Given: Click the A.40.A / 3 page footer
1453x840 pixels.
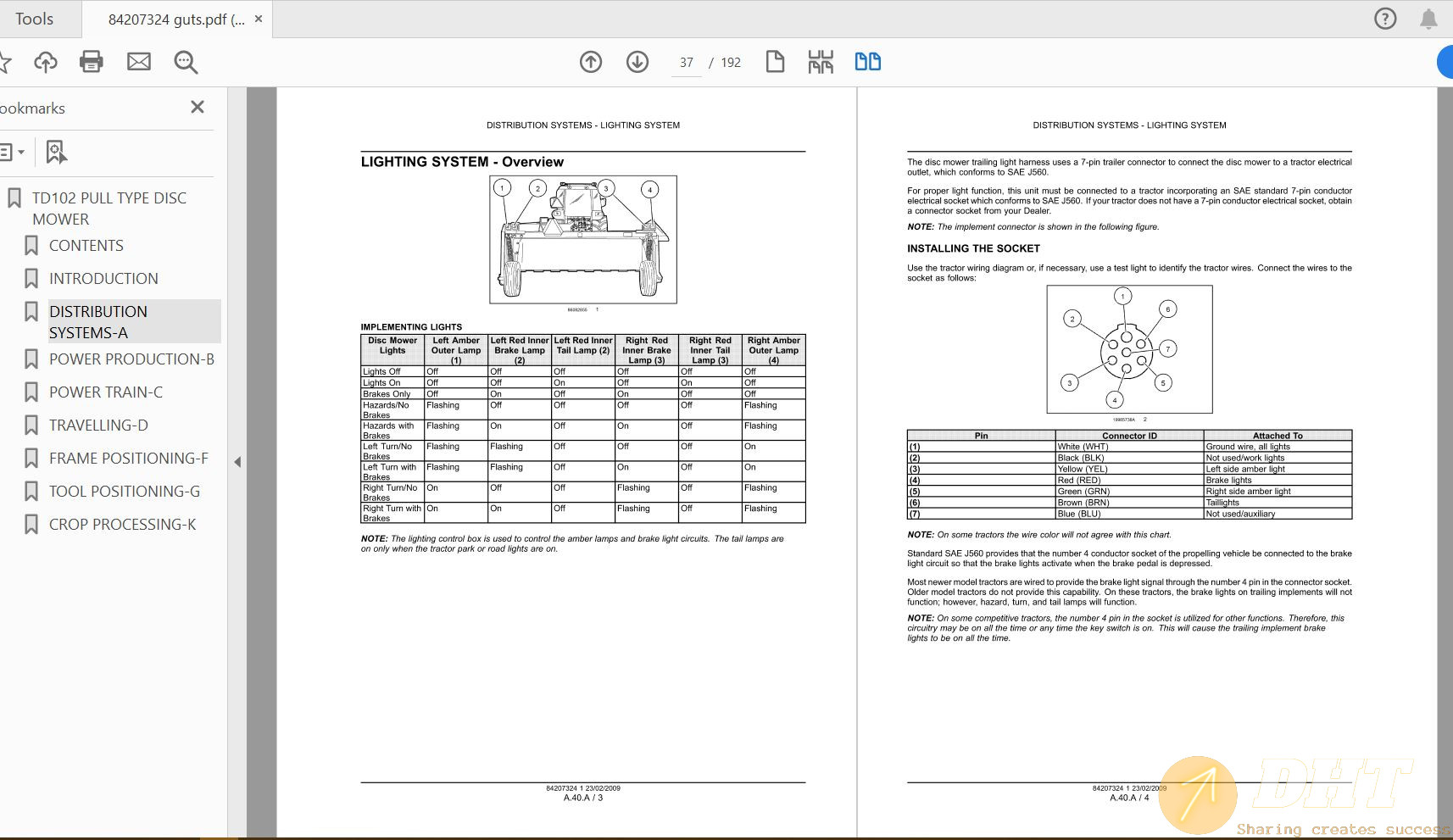Looking at the screenshot, I should 583,798.
